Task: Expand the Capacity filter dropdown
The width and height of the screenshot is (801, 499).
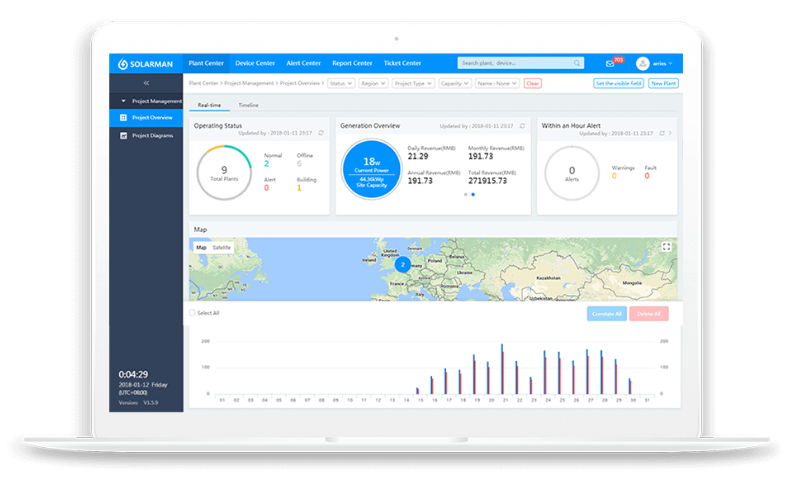Action: (454, 84)
